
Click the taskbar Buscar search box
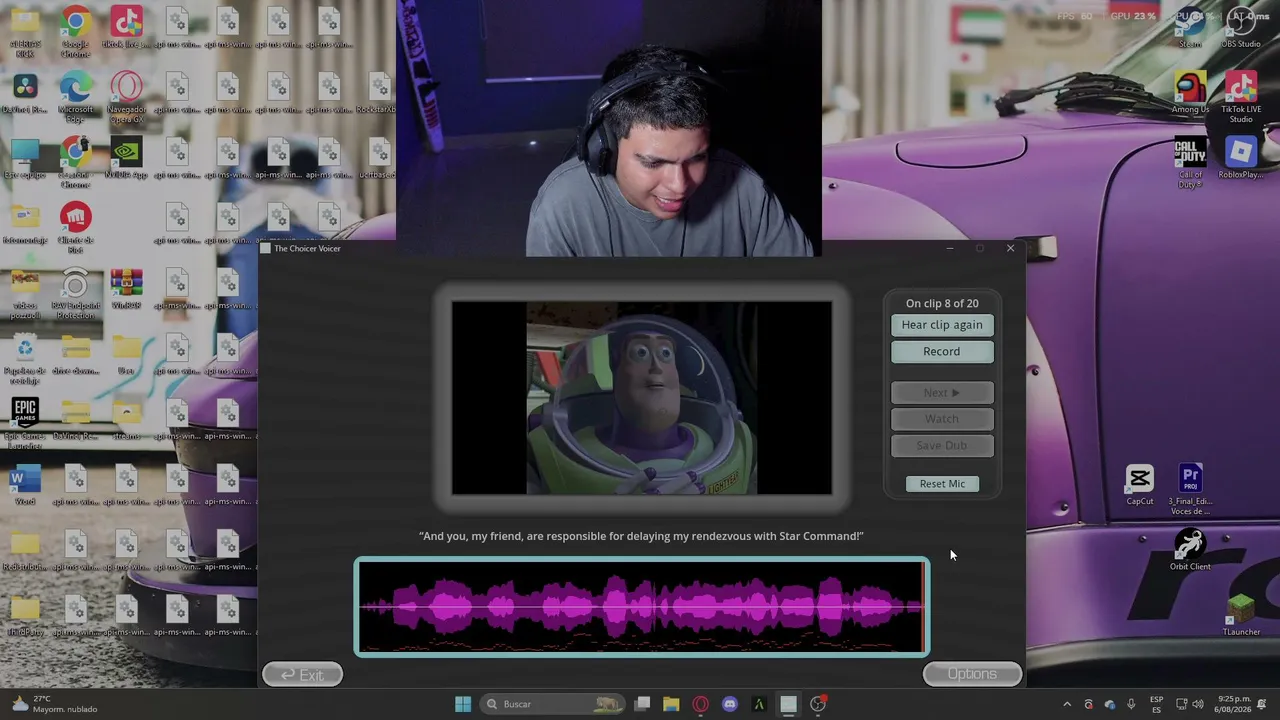pyautogui.click(x=550, y=704)
